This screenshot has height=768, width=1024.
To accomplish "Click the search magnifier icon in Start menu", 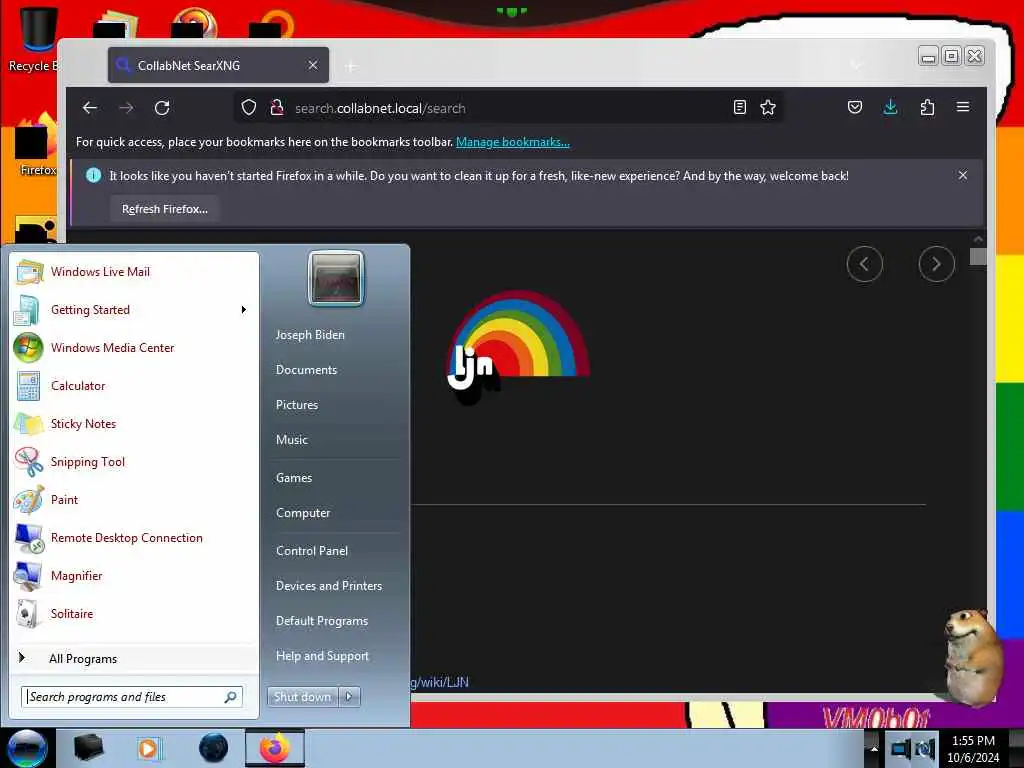I will pos(231,697).
